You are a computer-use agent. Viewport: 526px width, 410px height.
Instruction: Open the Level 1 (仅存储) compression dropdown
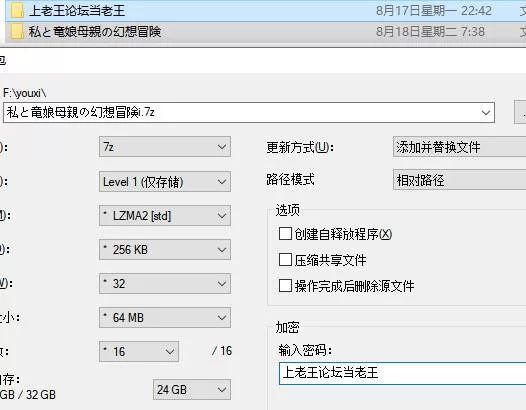(x=165, y=182)
